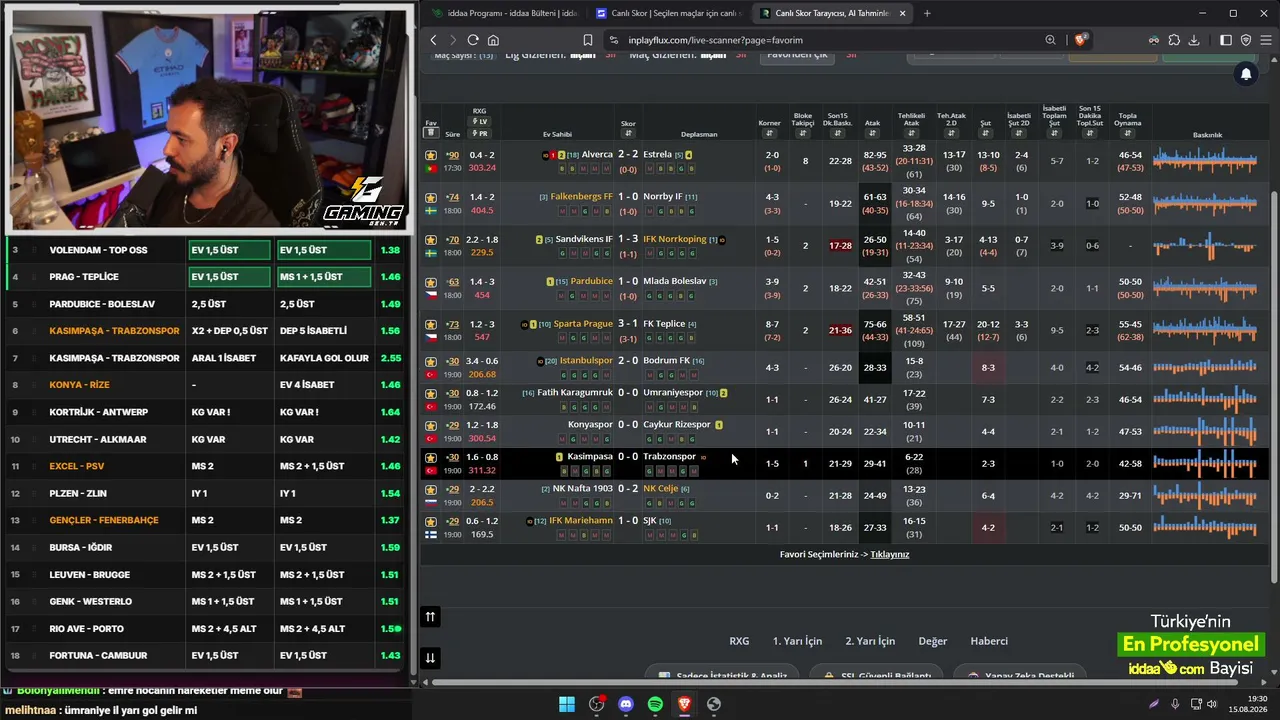Jump to page bottom with double-down arrows
This screenshot has height=720, width=1280.
pyautogui.click(x=430, y=658)
